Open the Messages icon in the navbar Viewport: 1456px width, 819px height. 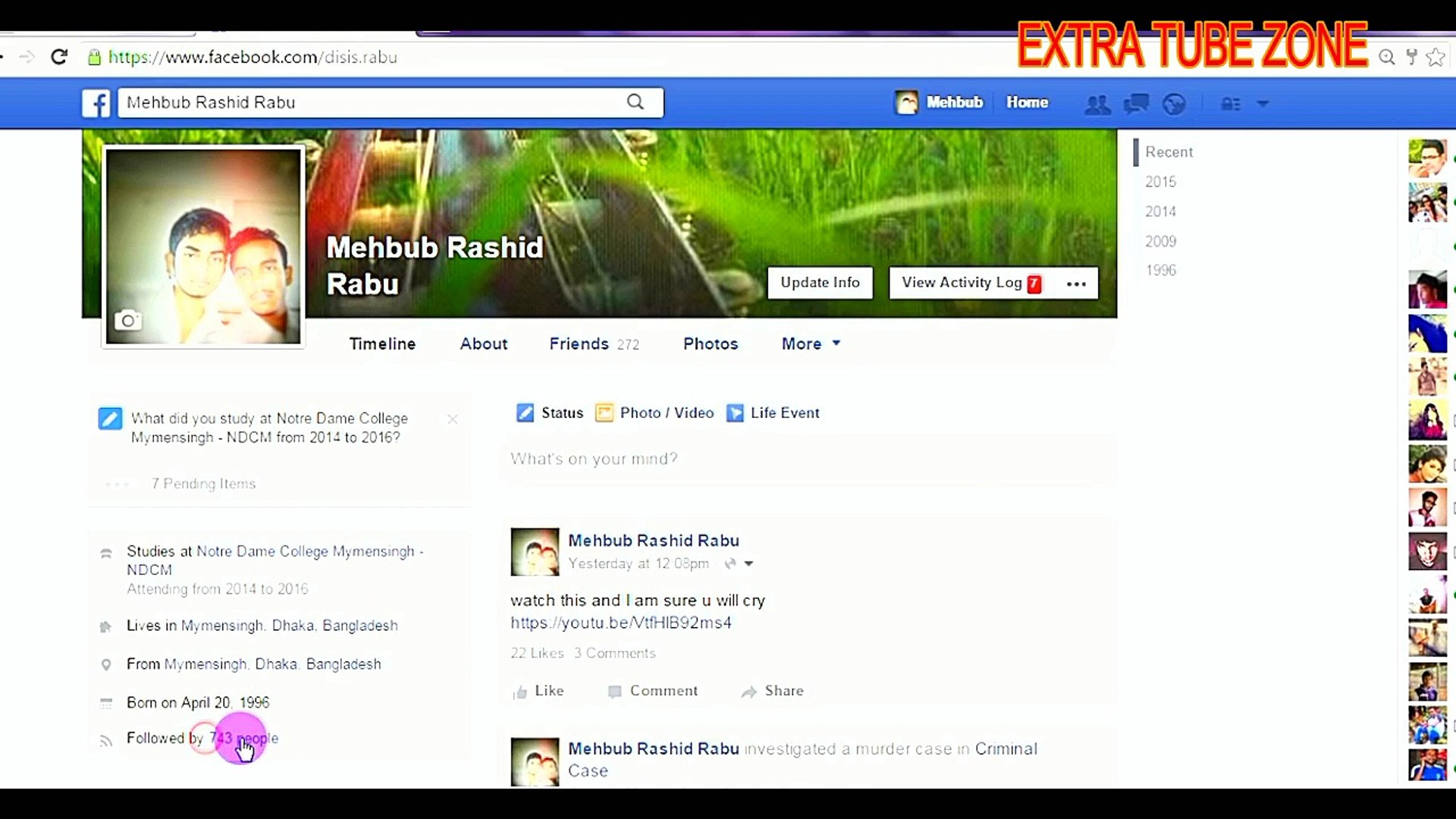pos(1135,104)
